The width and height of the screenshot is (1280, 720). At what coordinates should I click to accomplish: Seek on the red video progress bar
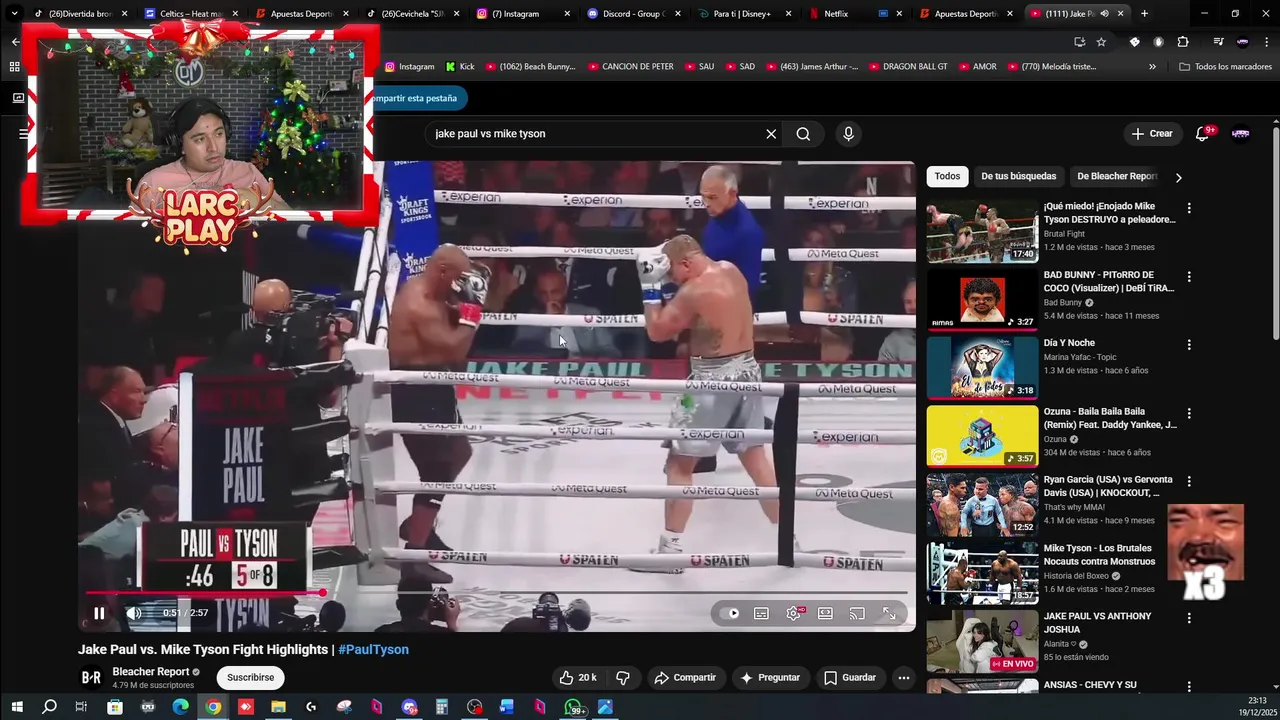(x=497, y=593)
